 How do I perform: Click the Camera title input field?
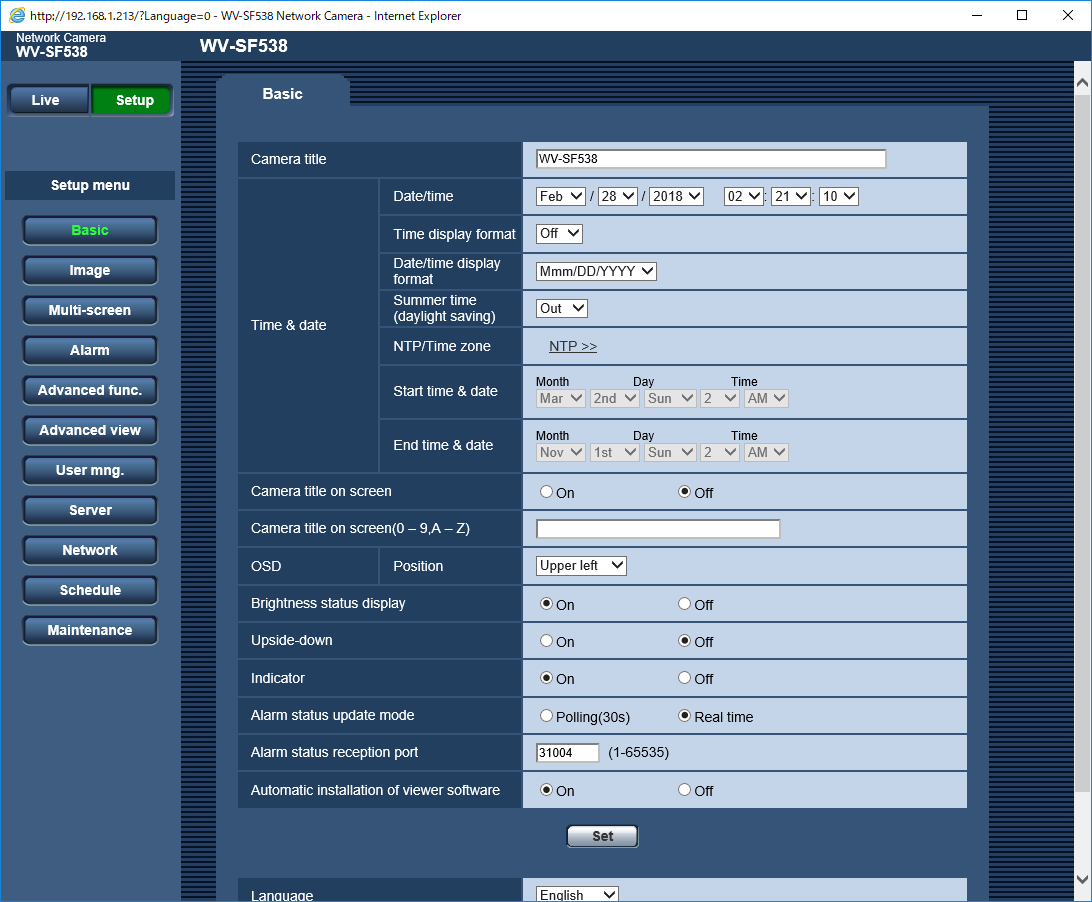pyautogui.click(x=711, y=159)
